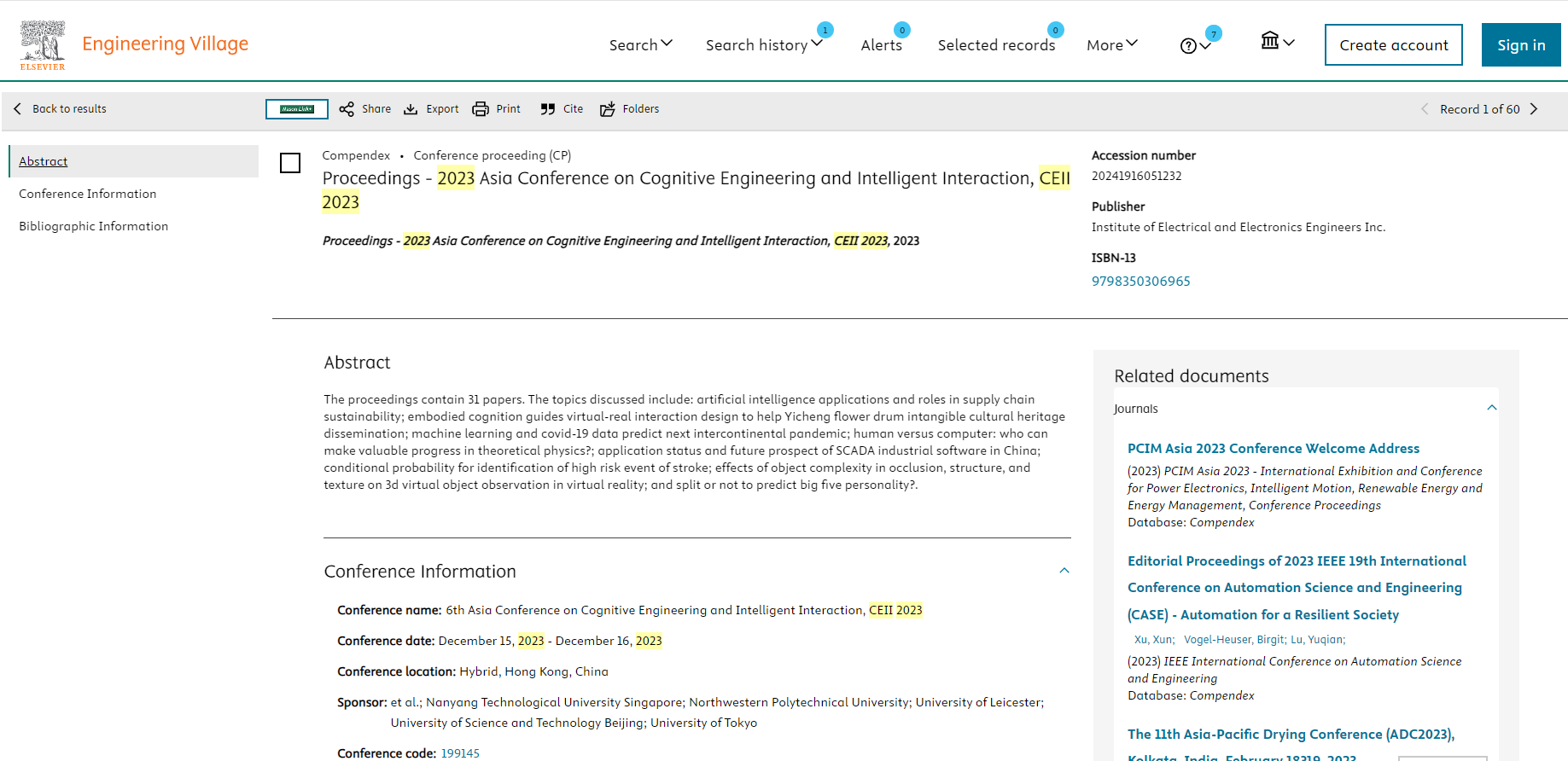Open Engineering Village home link

click(165, 44)
